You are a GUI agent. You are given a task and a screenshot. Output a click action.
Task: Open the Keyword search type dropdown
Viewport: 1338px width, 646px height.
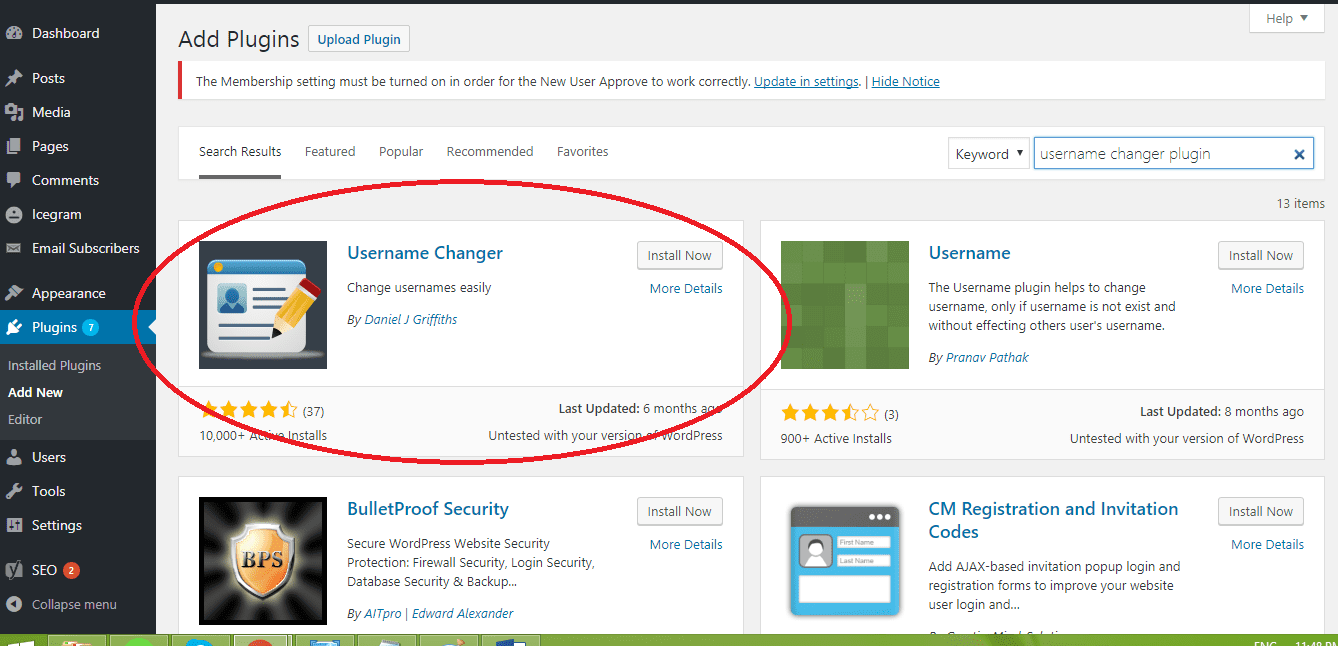click(x=988, y=154)
